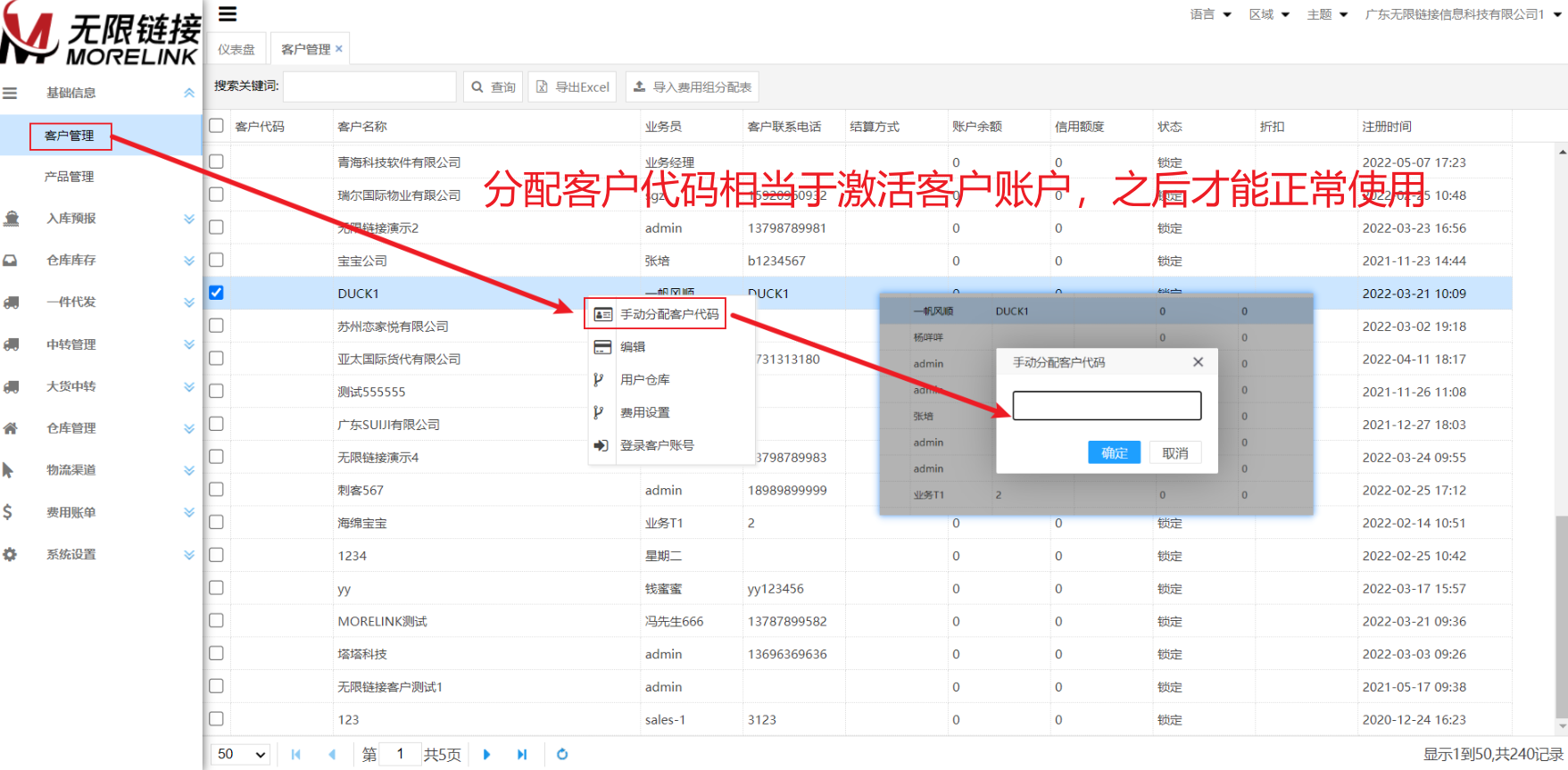Image resolution: width=1568 pixels, height=770 pixels.
Task: Click the 入库预报 sidebar icon
Action: (x=11, y=218)
